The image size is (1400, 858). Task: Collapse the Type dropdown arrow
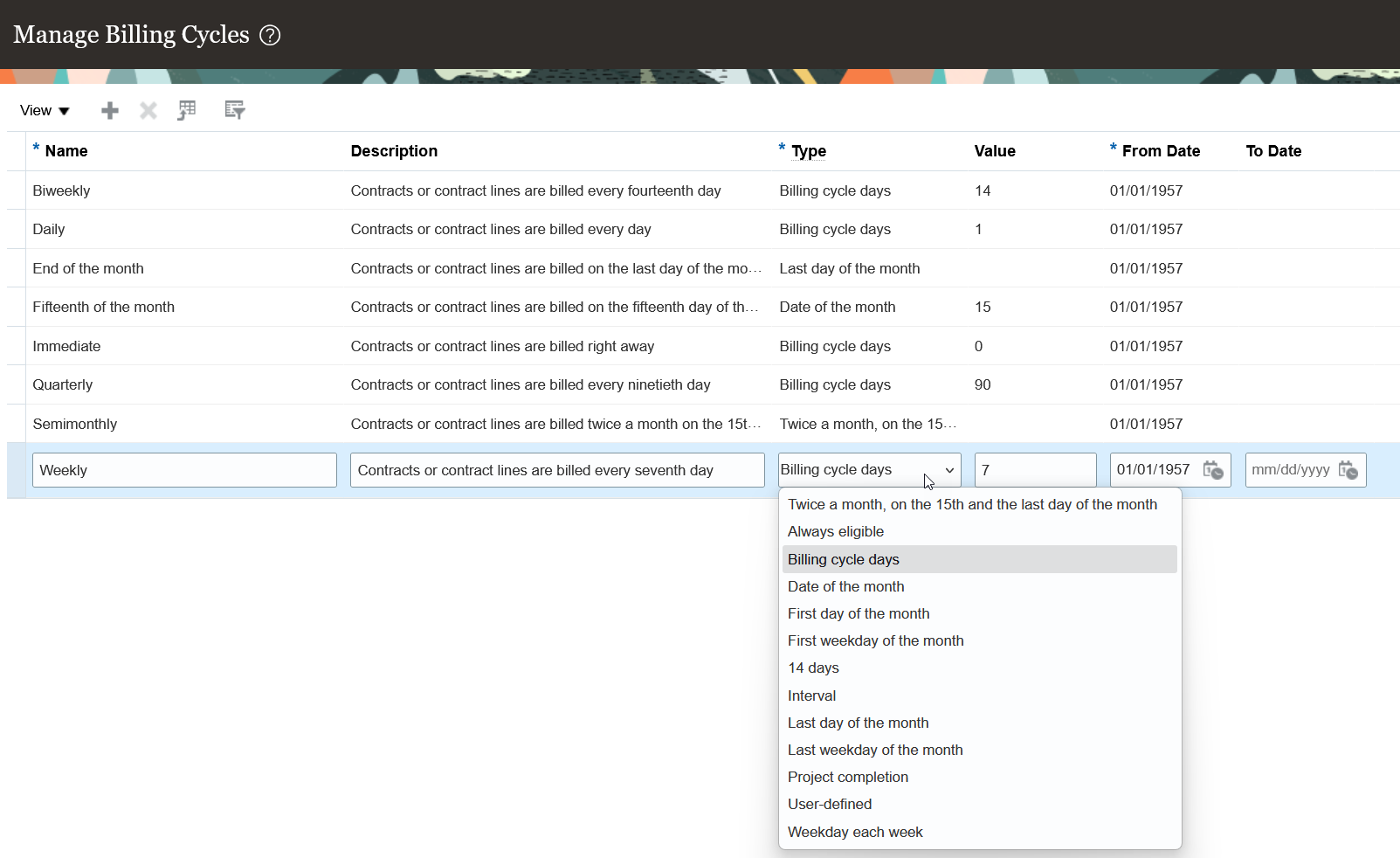[949, 470]
